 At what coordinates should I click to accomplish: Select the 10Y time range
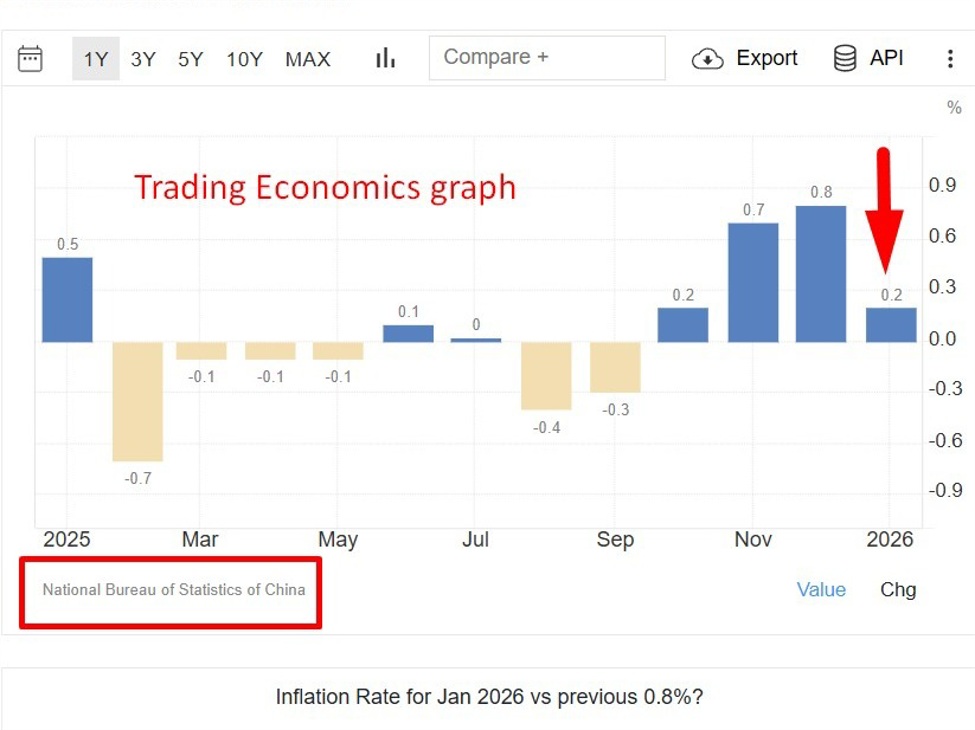point(244,59)
